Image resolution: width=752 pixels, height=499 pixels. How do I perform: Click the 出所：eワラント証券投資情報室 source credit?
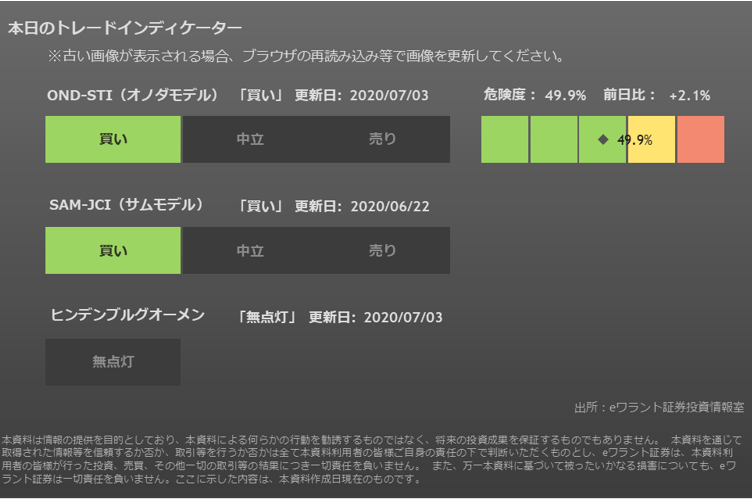[x=659, y=408]
